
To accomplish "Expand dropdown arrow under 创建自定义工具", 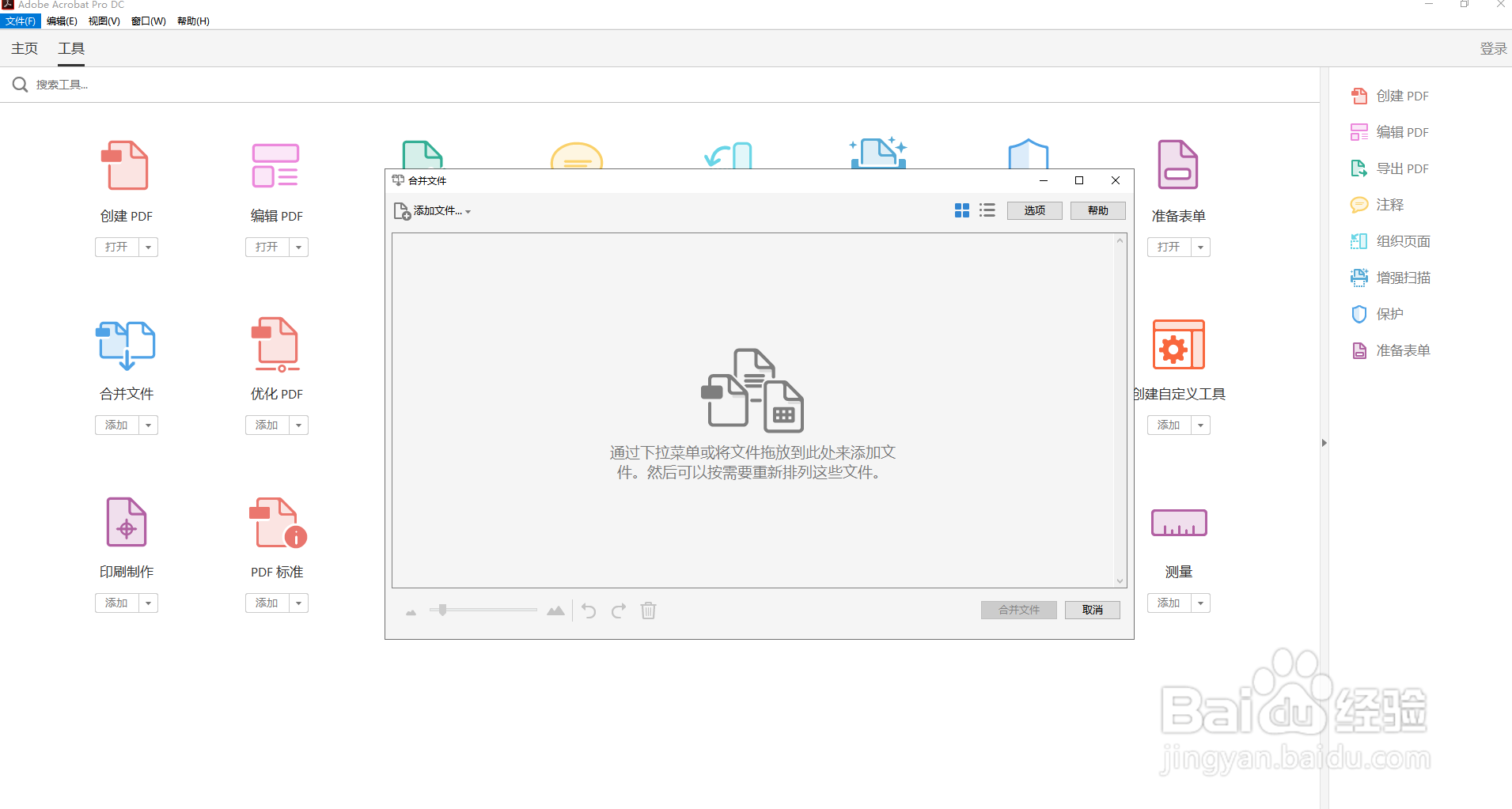I will coord(1200,425).
